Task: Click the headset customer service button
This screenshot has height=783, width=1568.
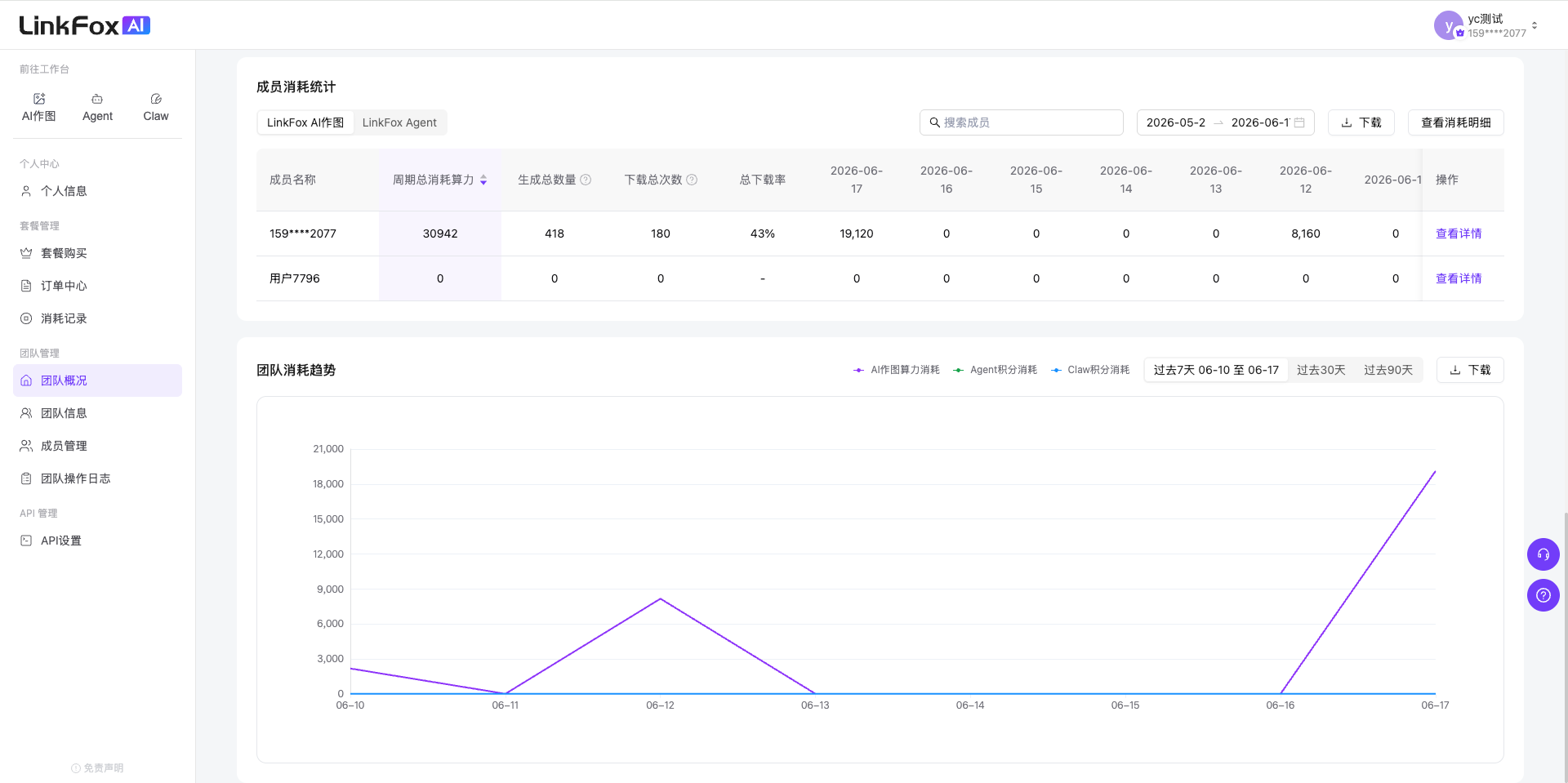Action: 1543,554
